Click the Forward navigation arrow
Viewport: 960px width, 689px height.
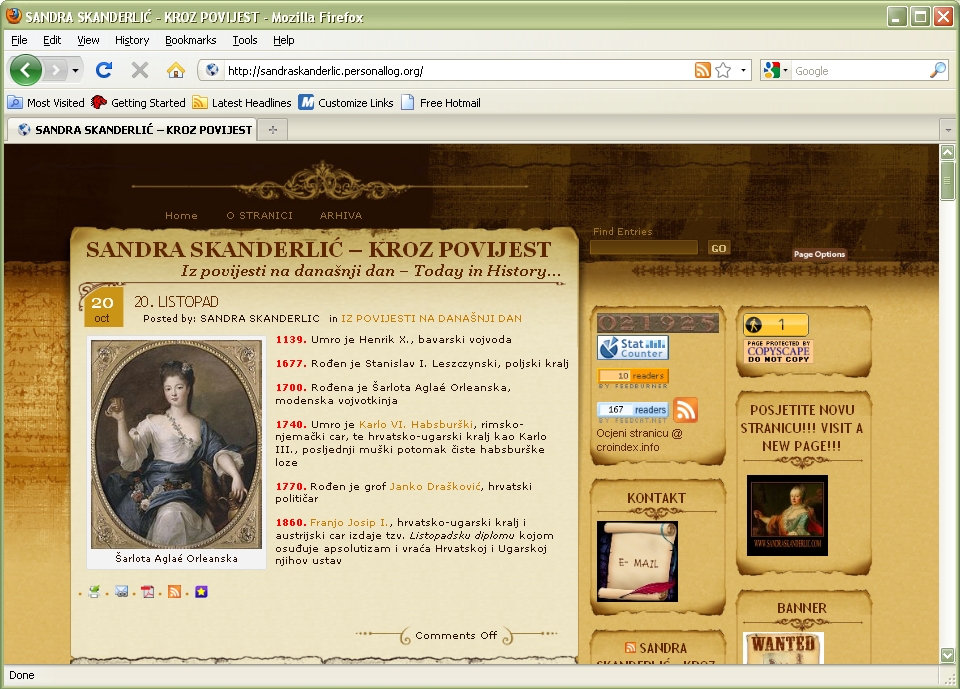click(55, 70)
